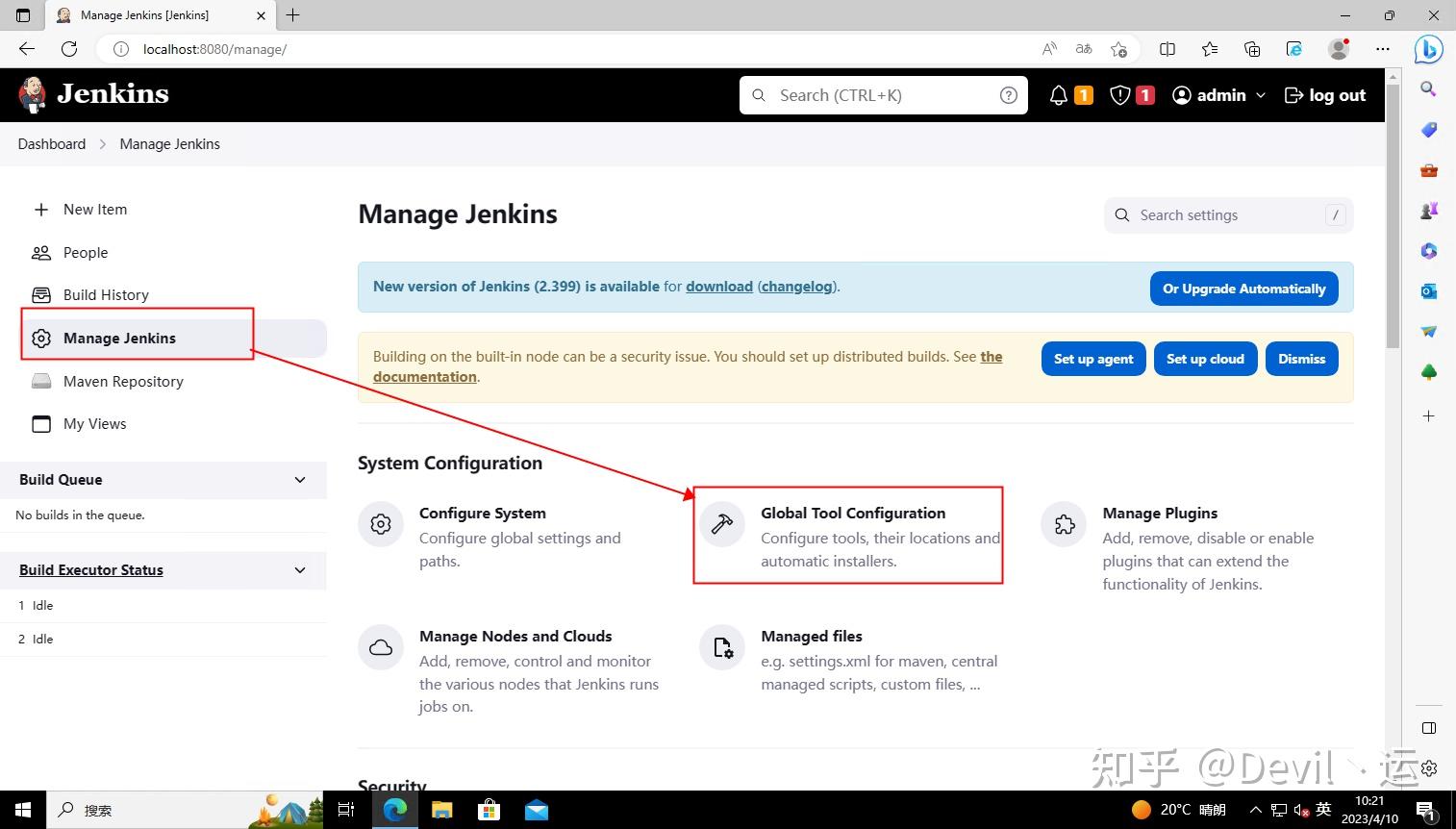Click the Set up agent button

[1093, 359]
